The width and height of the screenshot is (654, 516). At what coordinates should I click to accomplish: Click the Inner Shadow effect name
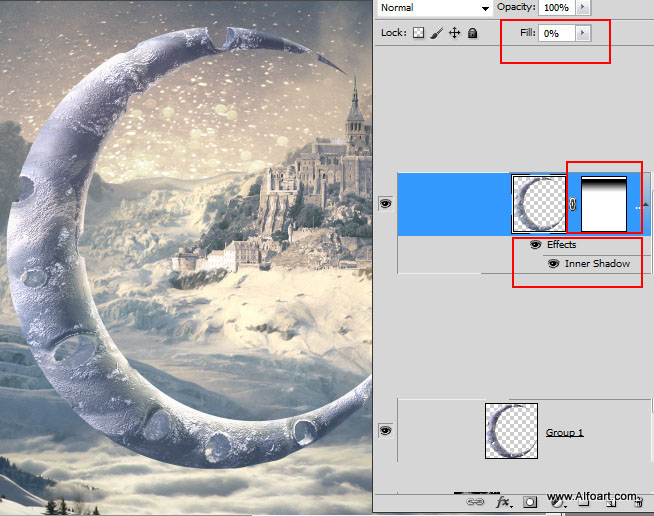tap(597, 264)
